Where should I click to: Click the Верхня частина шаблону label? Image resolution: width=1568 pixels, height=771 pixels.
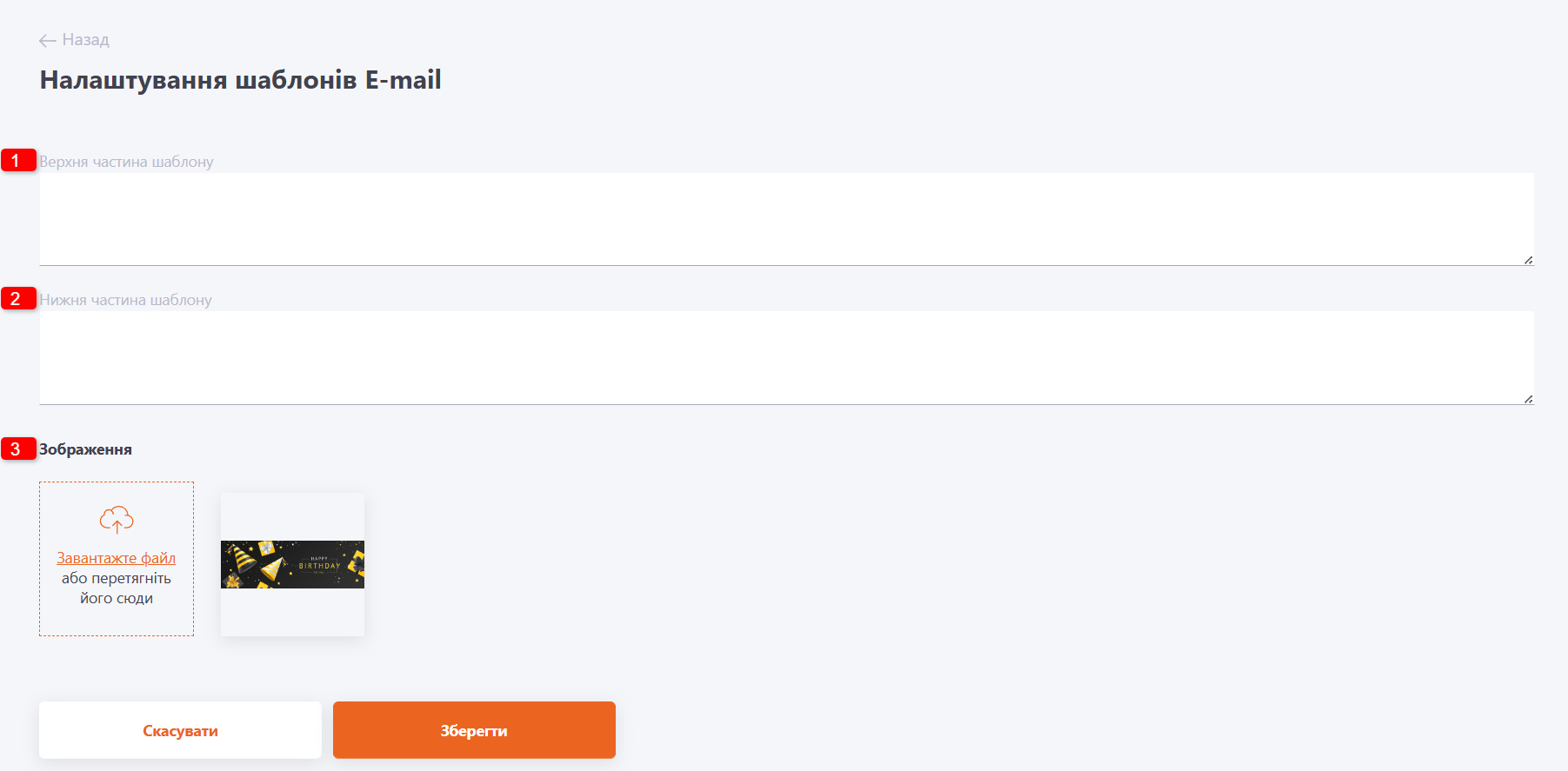pos(126,162)
